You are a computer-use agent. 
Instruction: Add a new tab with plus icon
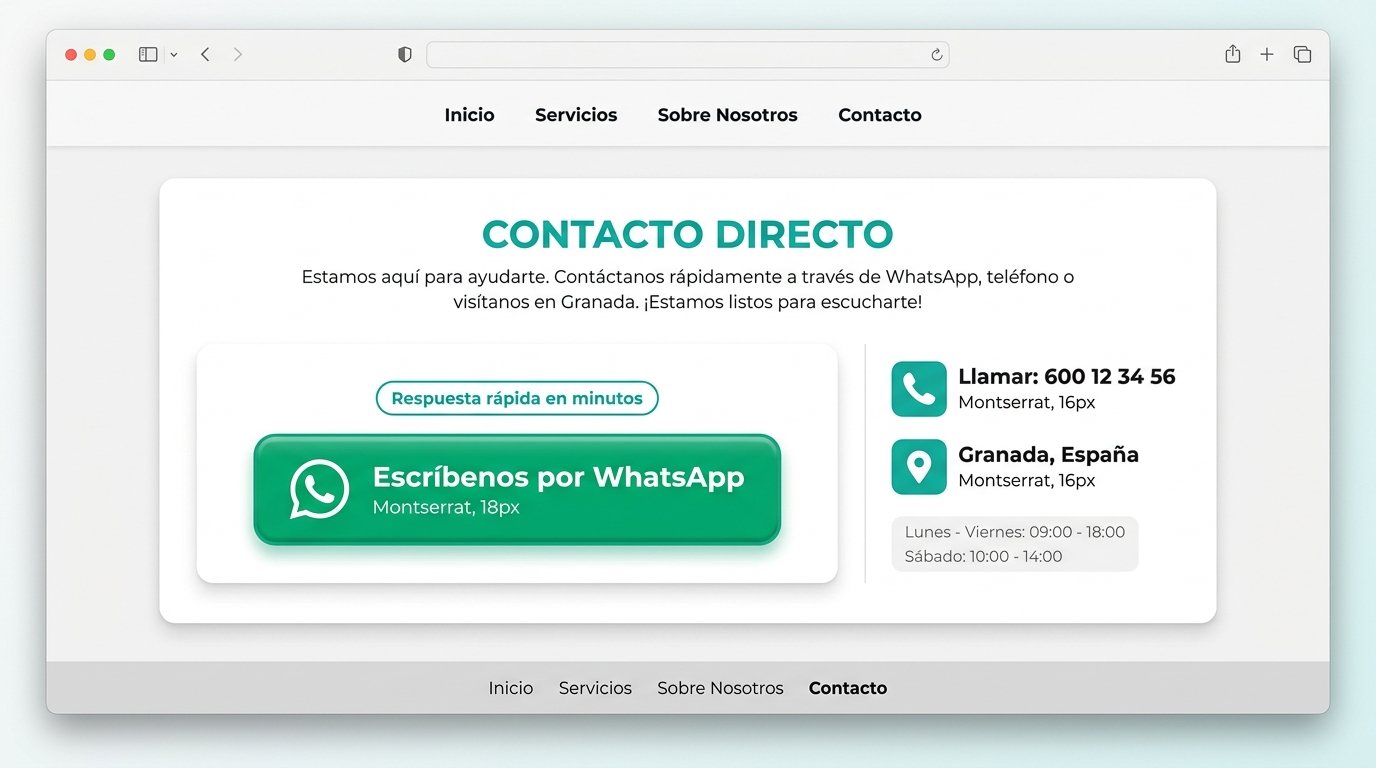point(1267,55)
